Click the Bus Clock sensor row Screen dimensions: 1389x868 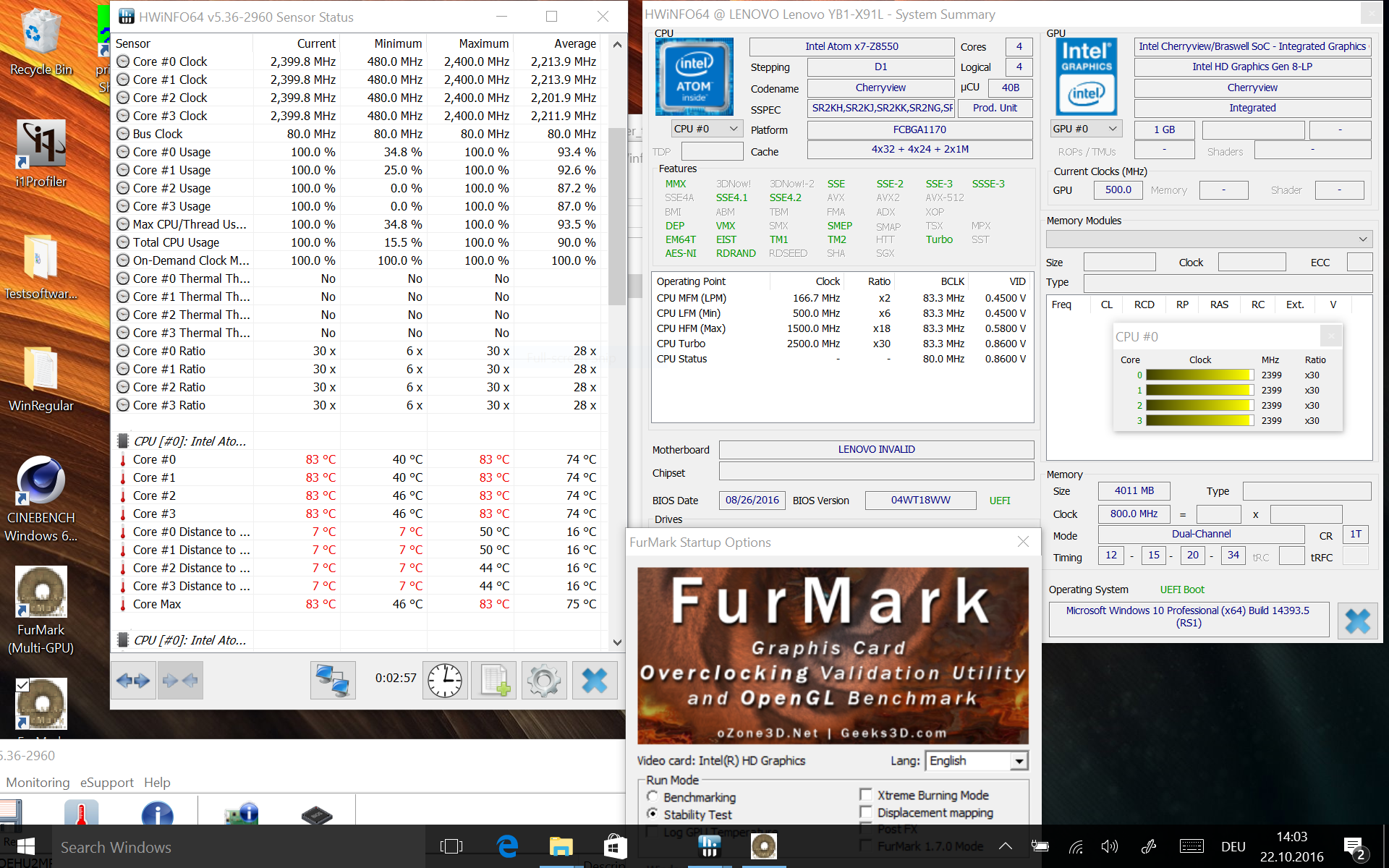click(357, 134)
